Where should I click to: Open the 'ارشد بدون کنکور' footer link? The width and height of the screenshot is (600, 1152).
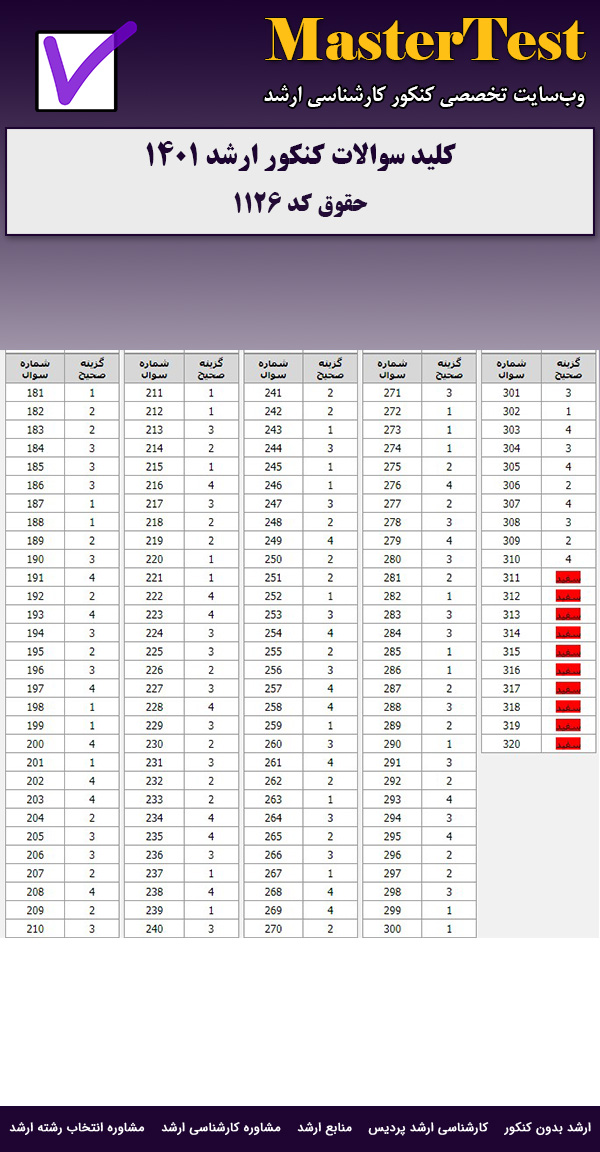[548, 1128]
